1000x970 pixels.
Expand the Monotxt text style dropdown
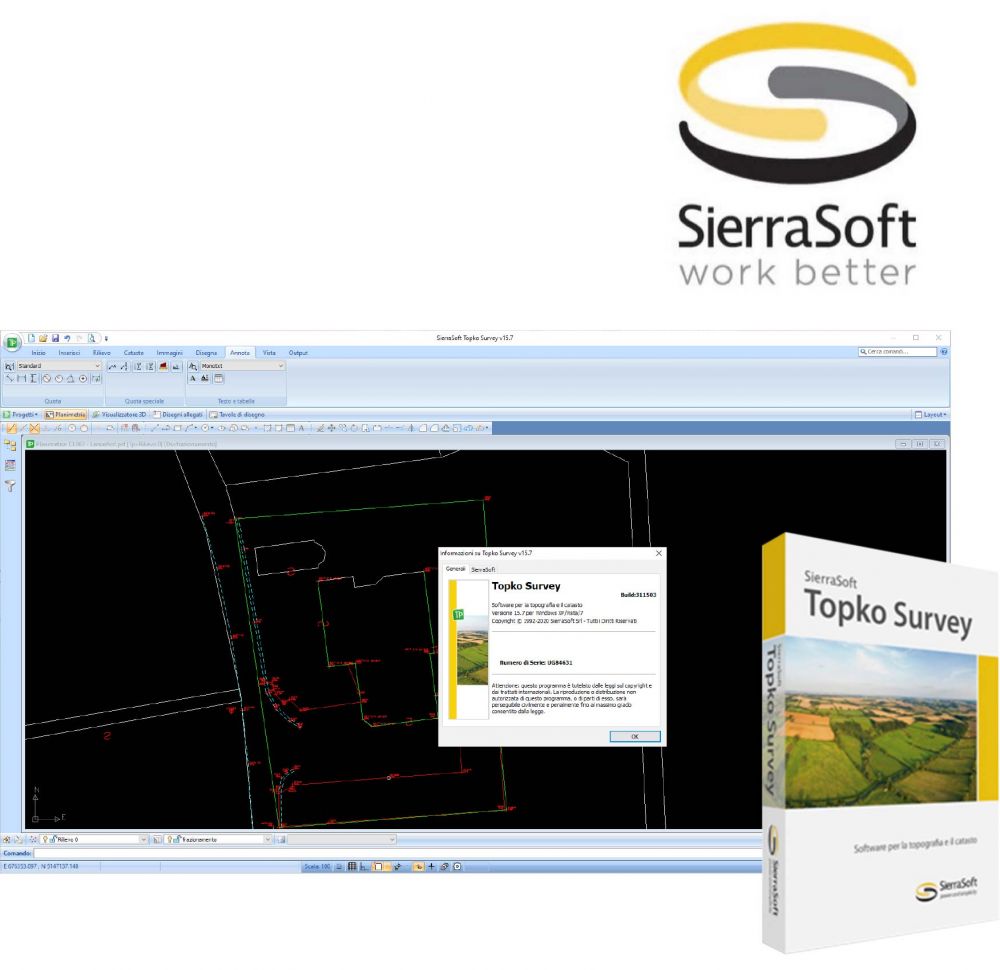point(242,365)
